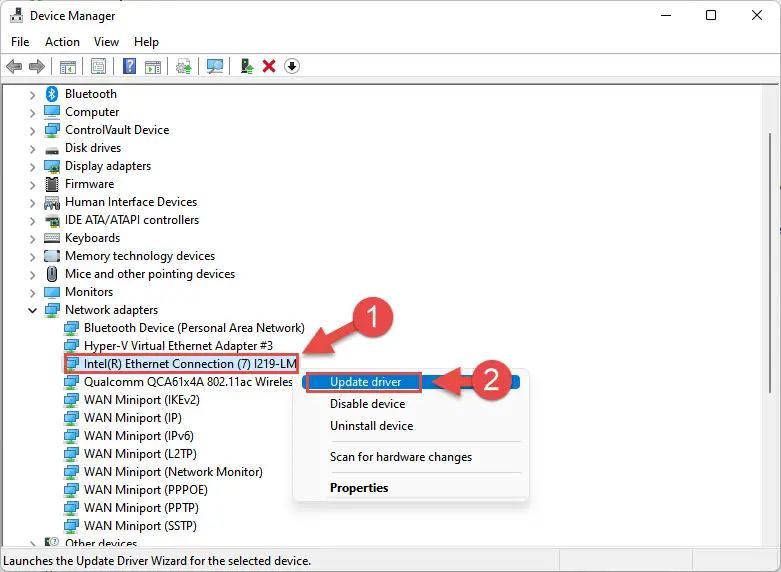Choose Disable device in context menu
The image size is (781, 572).
coord(368,404)
